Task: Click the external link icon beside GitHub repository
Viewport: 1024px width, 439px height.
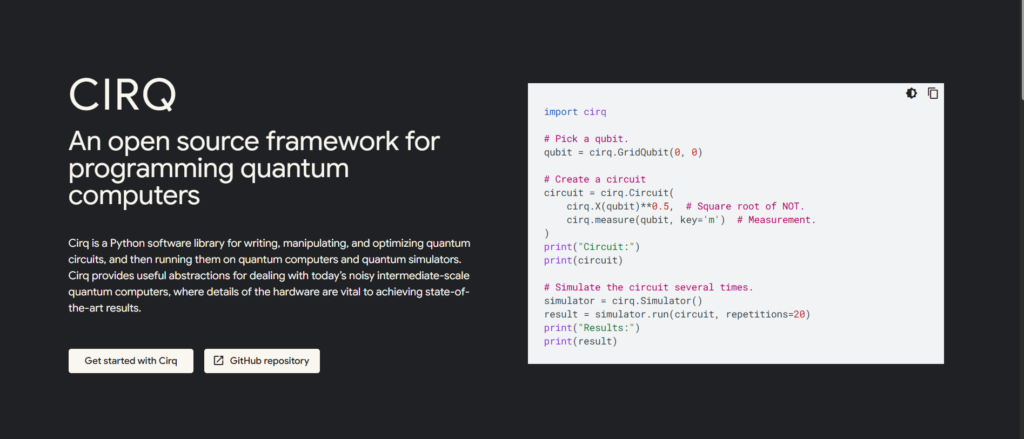Action: [x=219, y=361]
